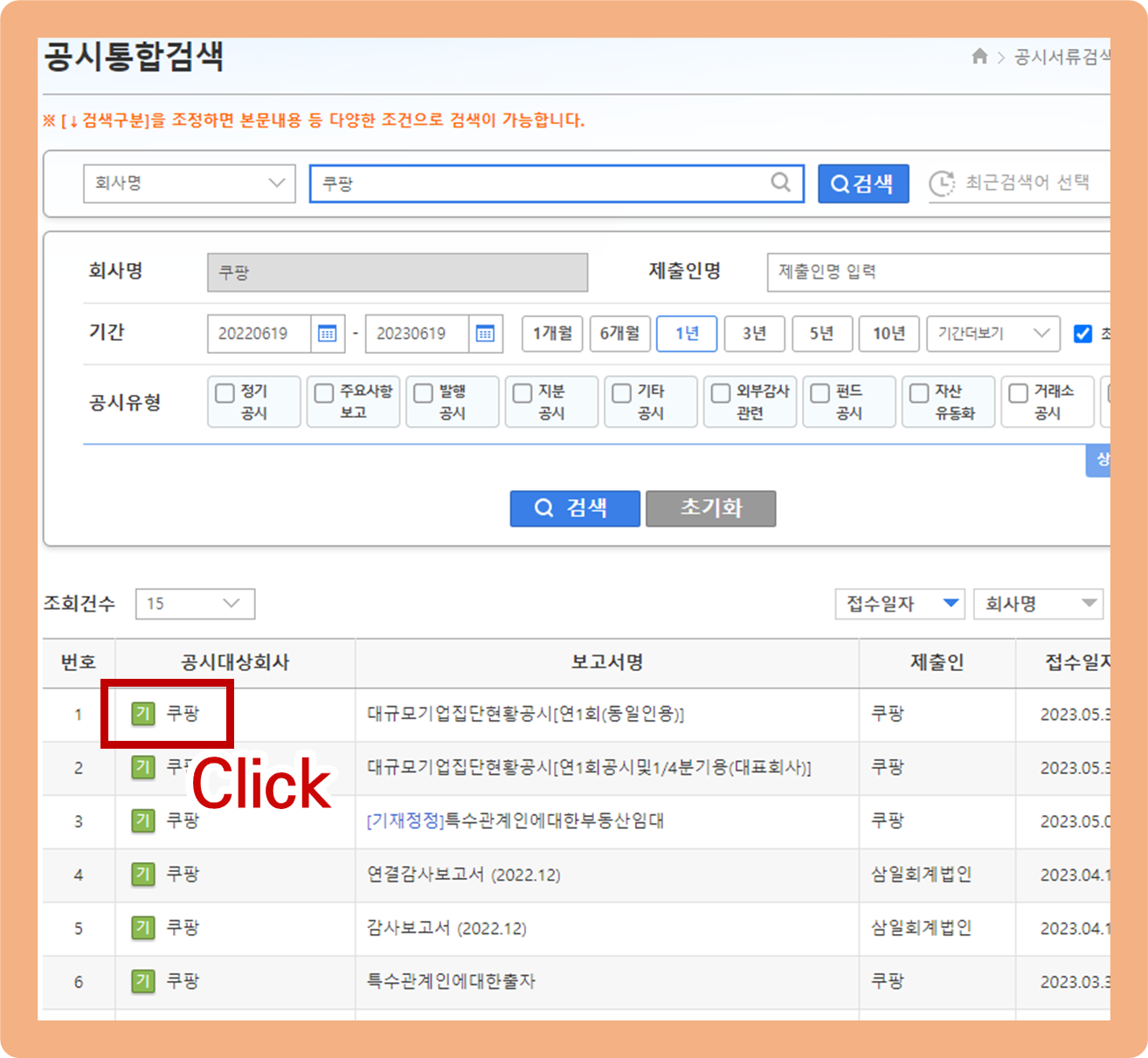Uncheck the blue checkbox beside 기간더보기
The image size is (1148, 1058).
tap(1082, 334)
